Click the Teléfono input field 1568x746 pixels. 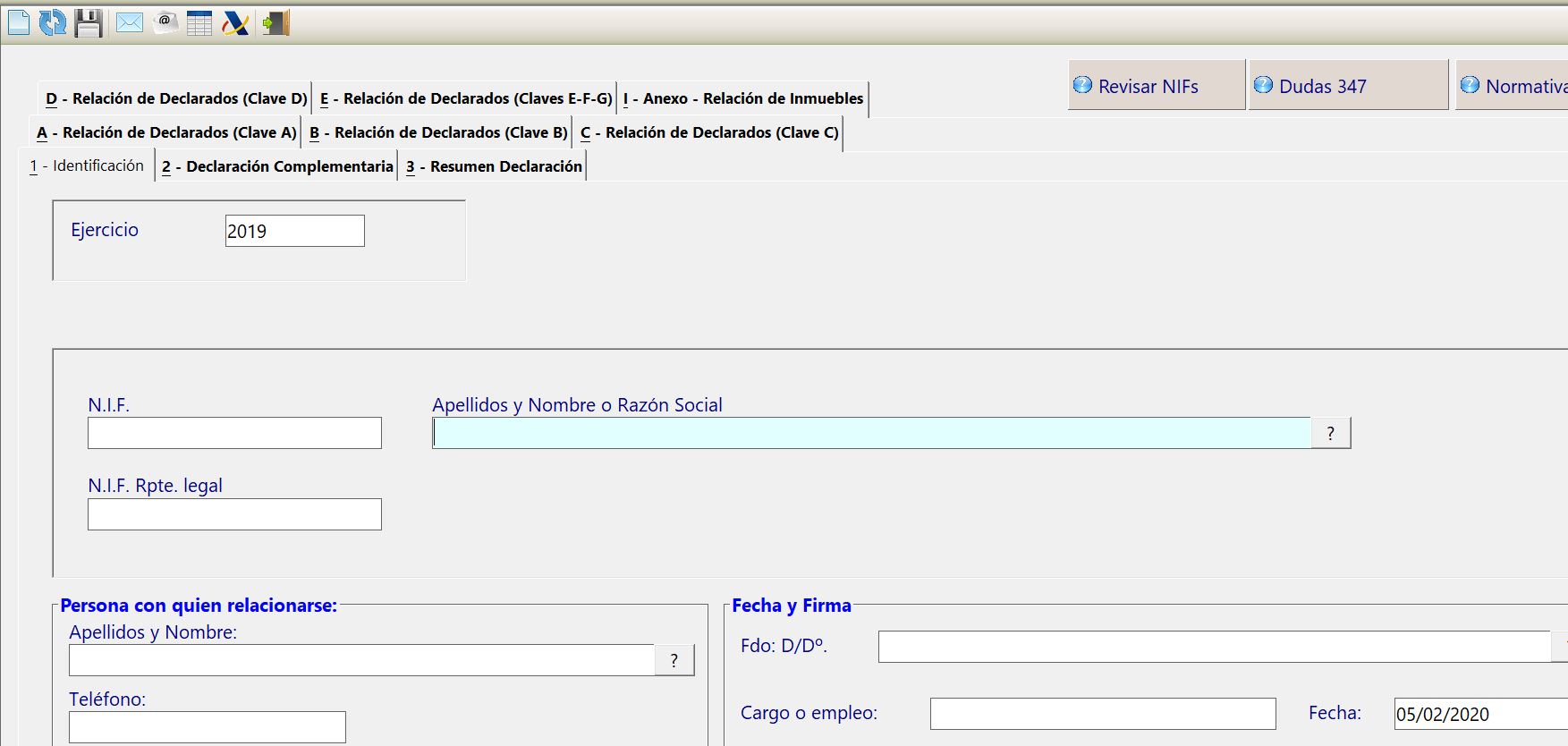pyautogui.click(x=207, y=726)
